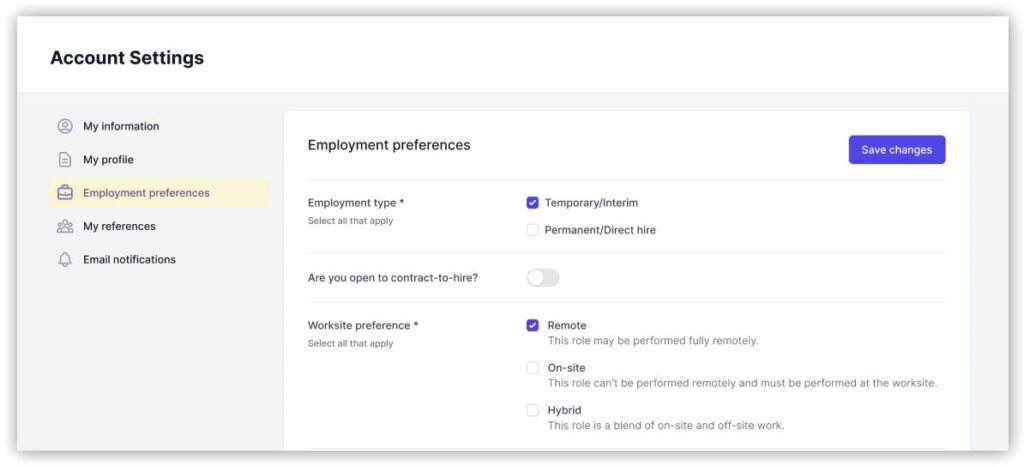Click the My profile document icon
This screenshot has width=1024, height=467.
[x=65, y=160]
